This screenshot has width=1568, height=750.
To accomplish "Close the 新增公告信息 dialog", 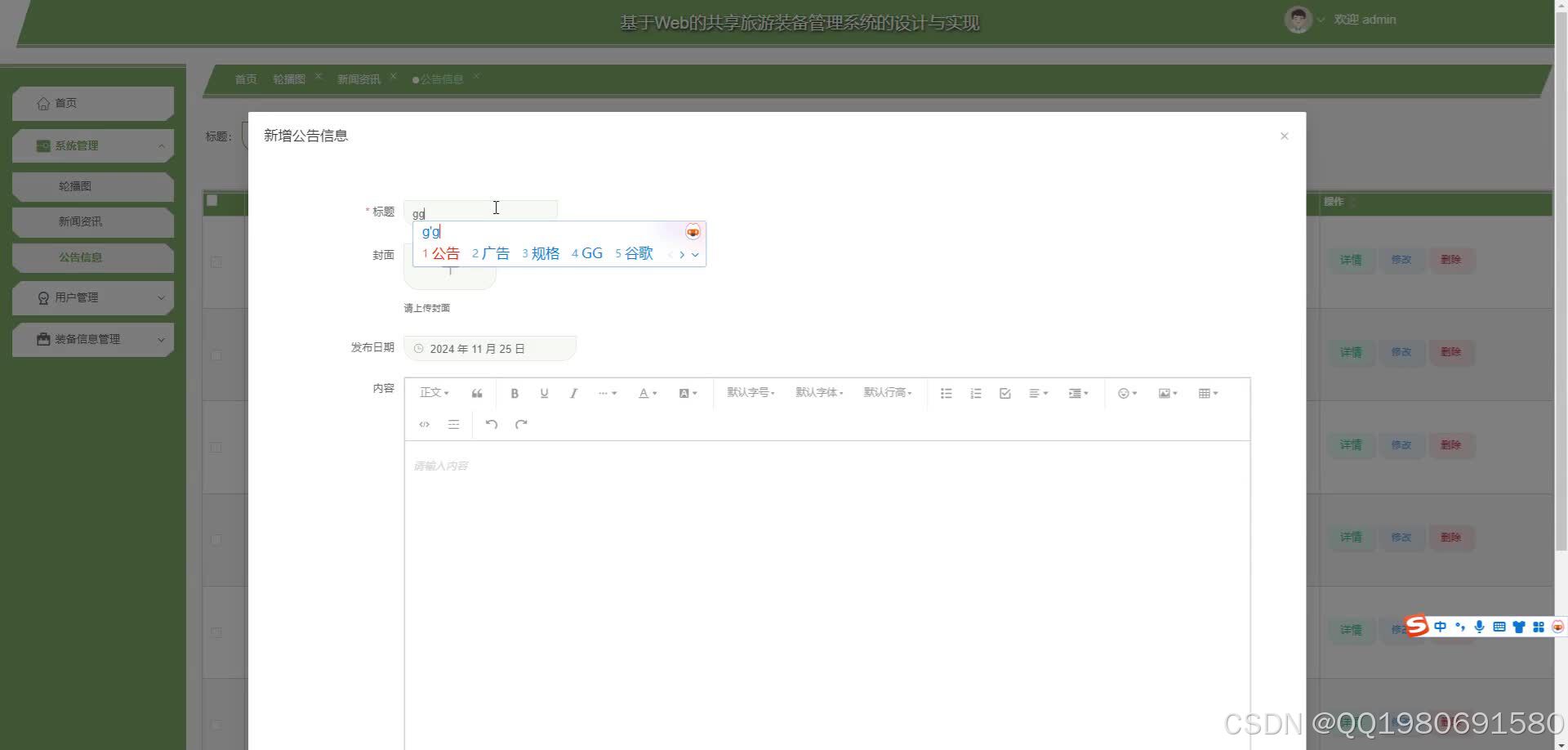I will 1284,136.
